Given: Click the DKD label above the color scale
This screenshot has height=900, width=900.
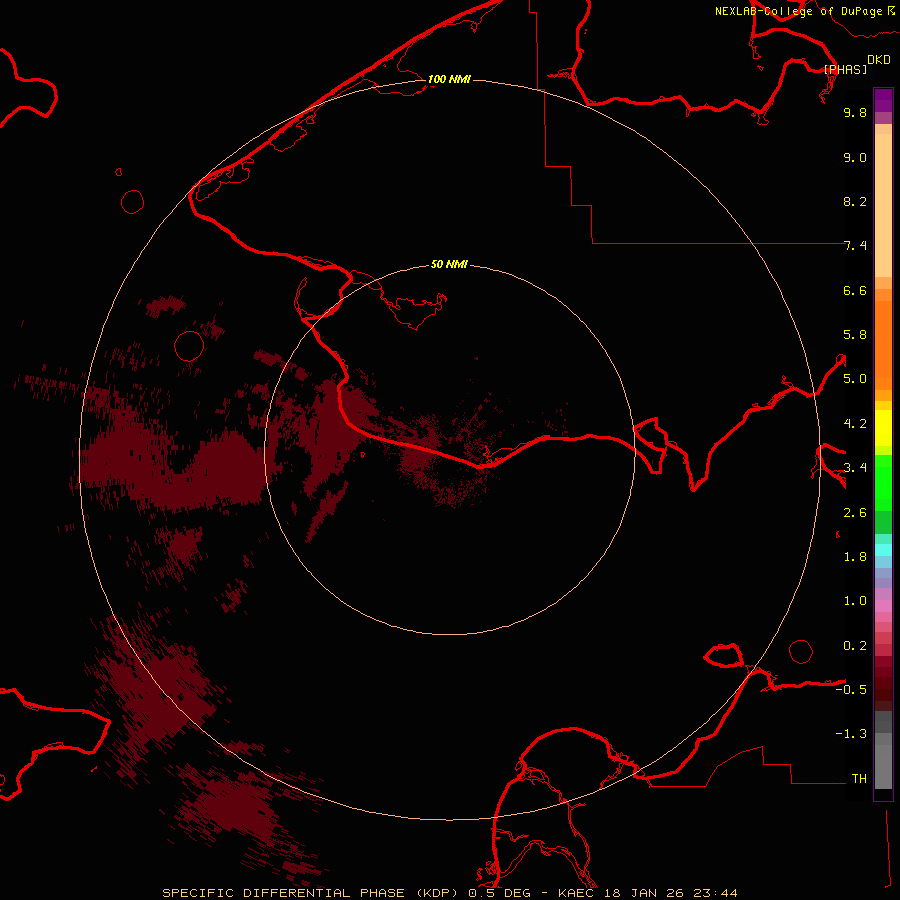Looking at the screenshot, I should pyautogui.click(x=879, y=59).
